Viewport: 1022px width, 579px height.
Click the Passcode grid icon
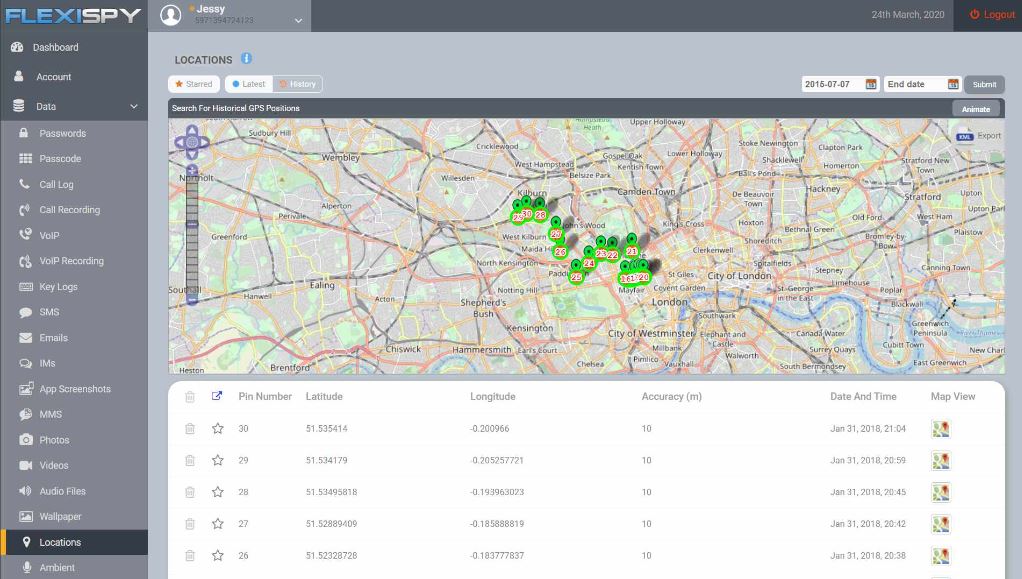(25, 158)
